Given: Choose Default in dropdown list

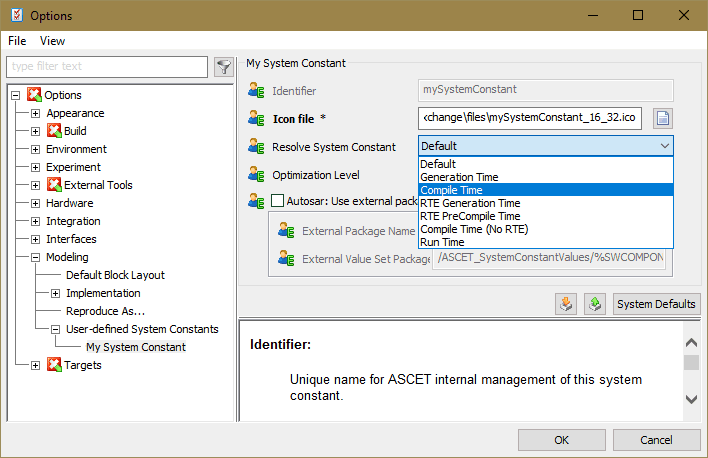Looking at the screenshot, I should click(546, 164).
